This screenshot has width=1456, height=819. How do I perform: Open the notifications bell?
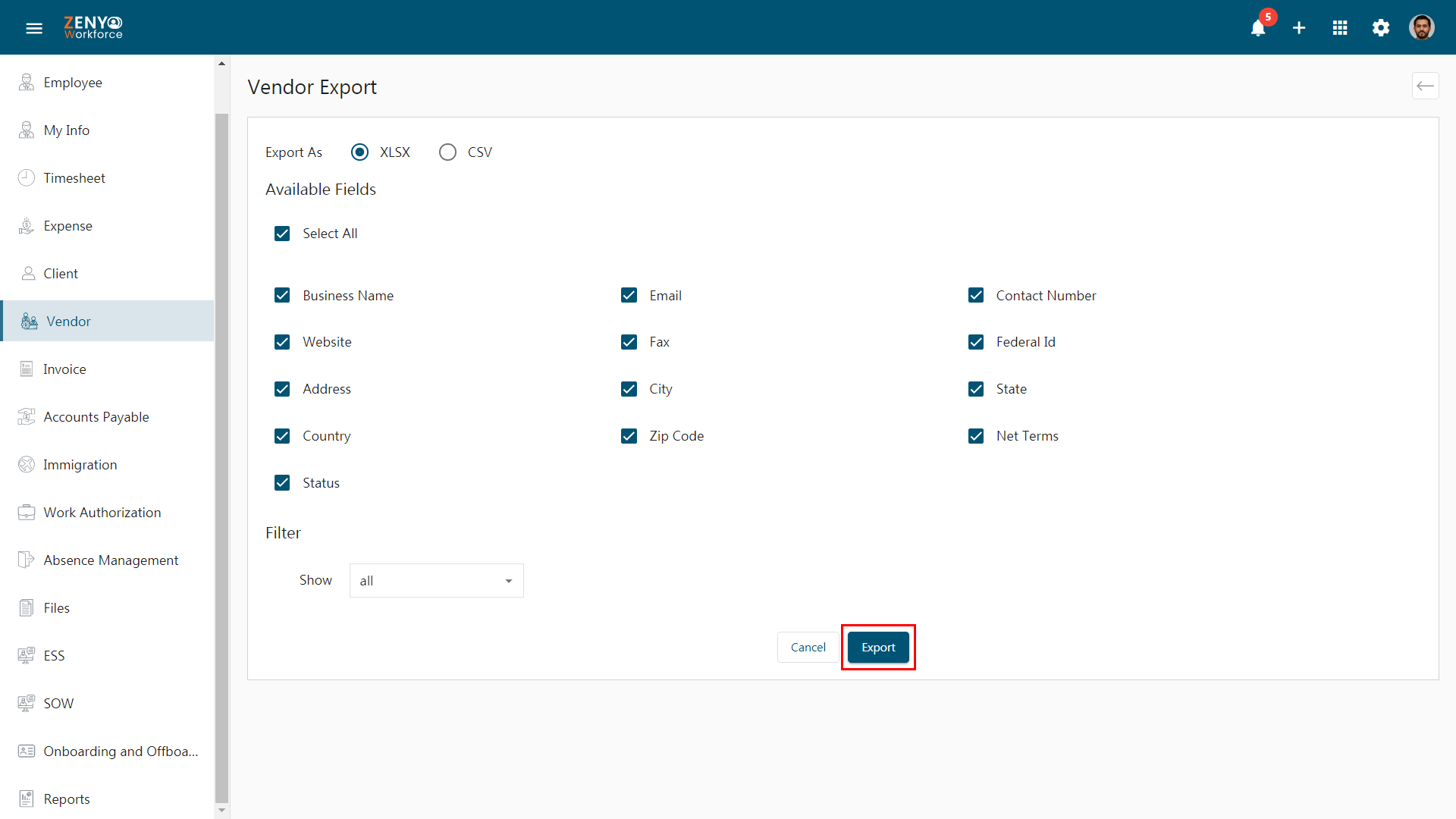coord(1258,28)
